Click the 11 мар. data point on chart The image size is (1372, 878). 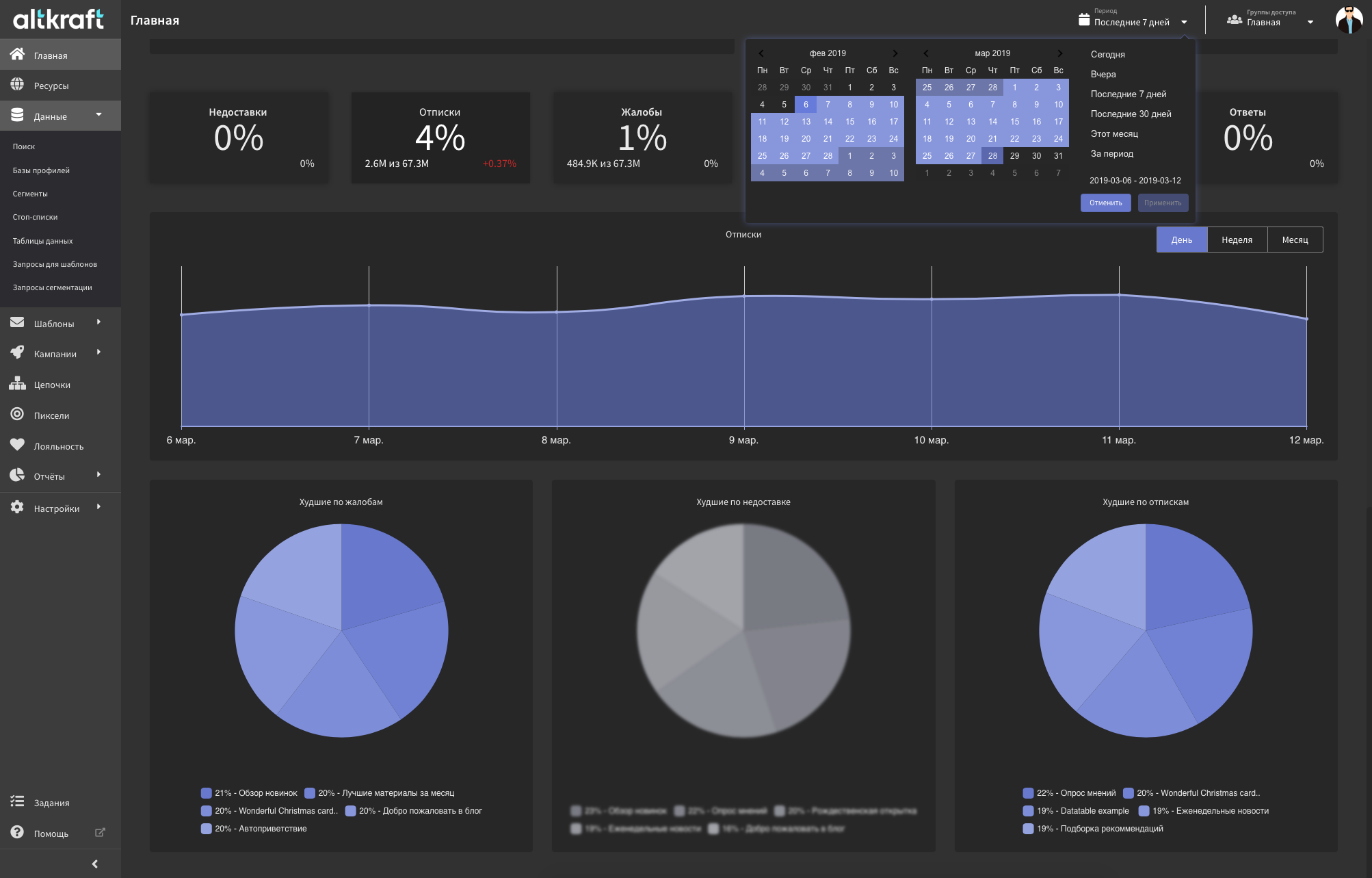point(1119,294)
